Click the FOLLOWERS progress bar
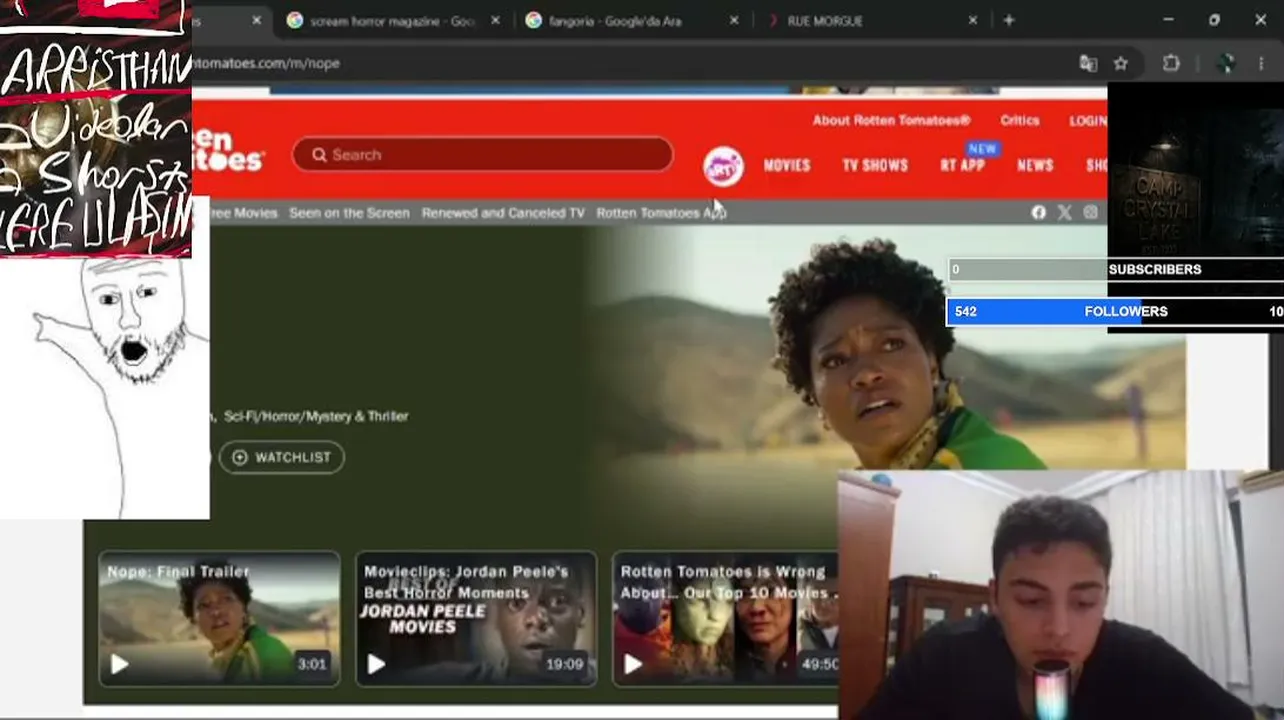Image resolution: width=1284 pixels, height=720 pixels. [1115, 311]
